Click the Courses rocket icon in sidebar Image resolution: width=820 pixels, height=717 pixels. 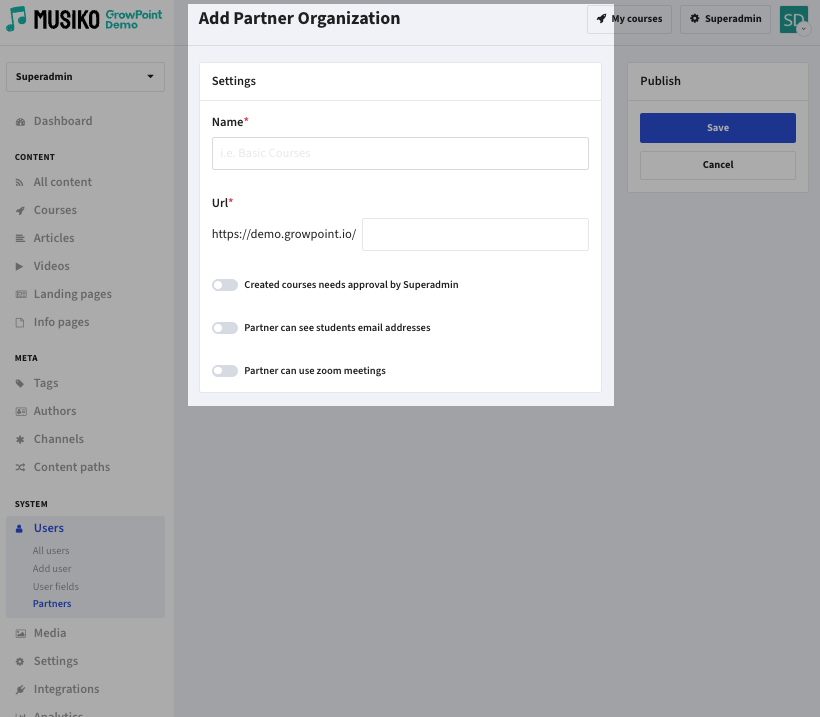(x=20, y=211)
